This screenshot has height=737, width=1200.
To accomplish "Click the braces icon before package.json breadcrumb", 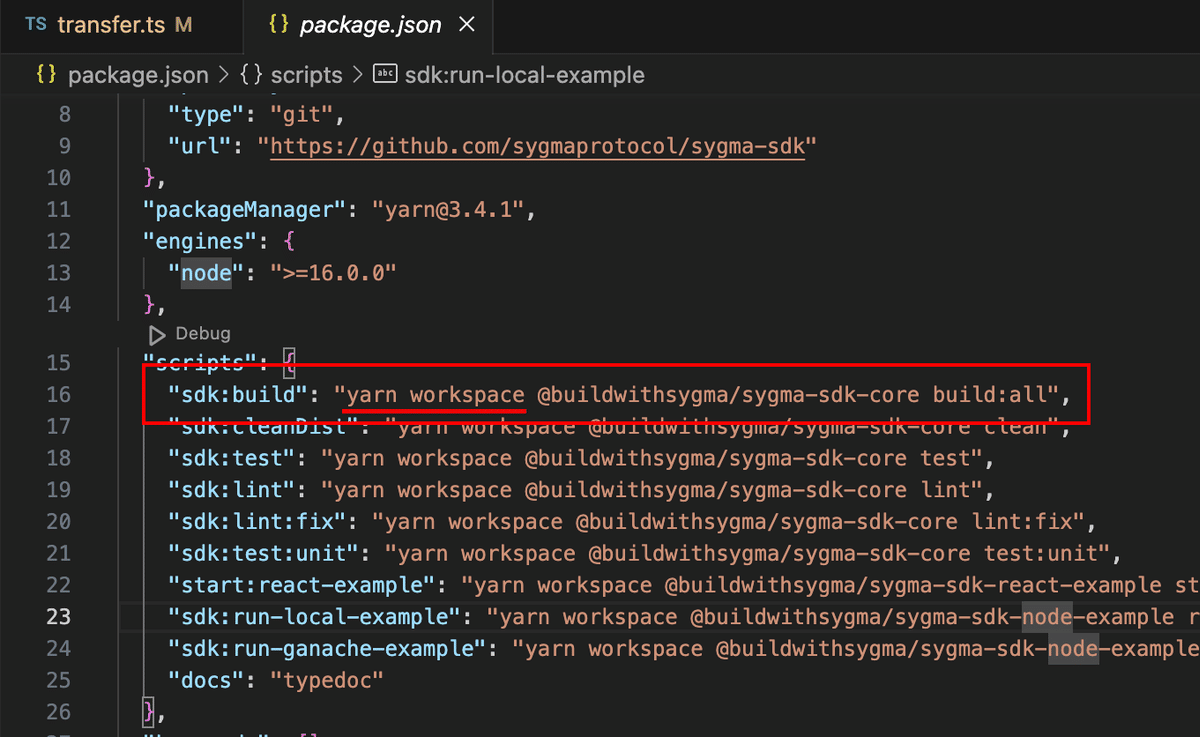I will pyautogui.click(x=46, y=75).
